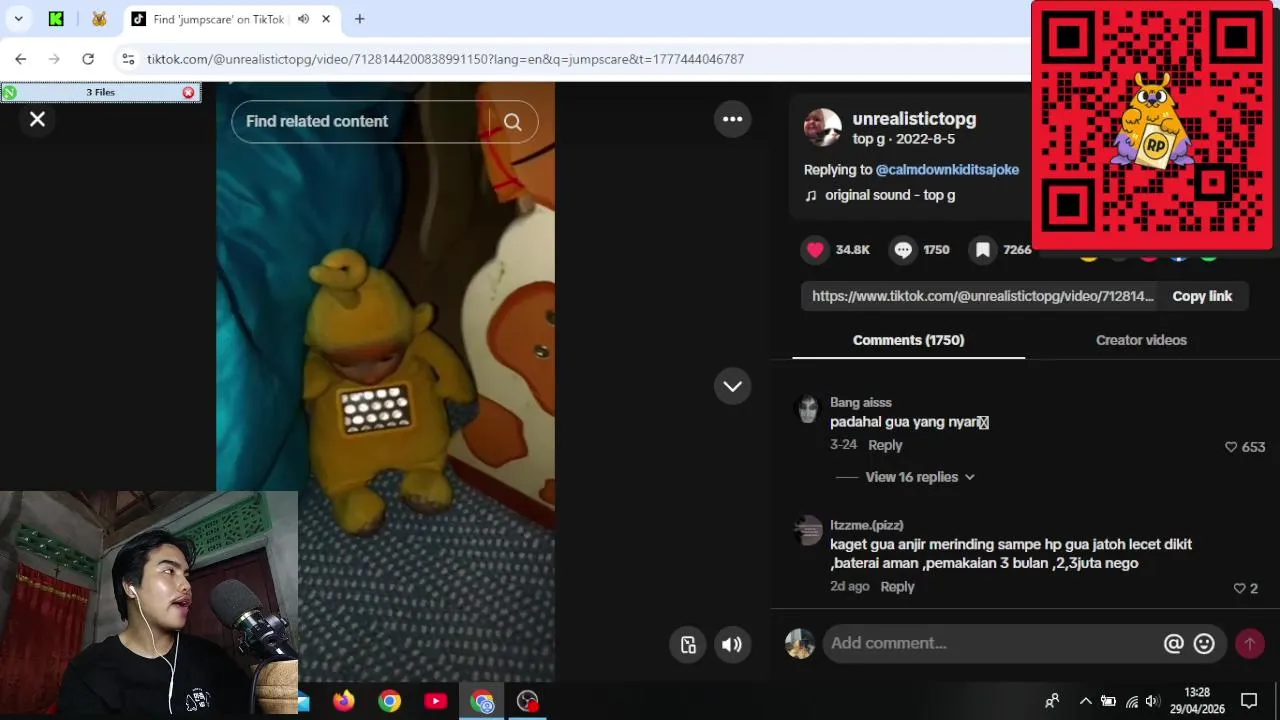The image size is (1280, 720).
Task: Switch to Comments (1750) tab
Action: point(908,340)
